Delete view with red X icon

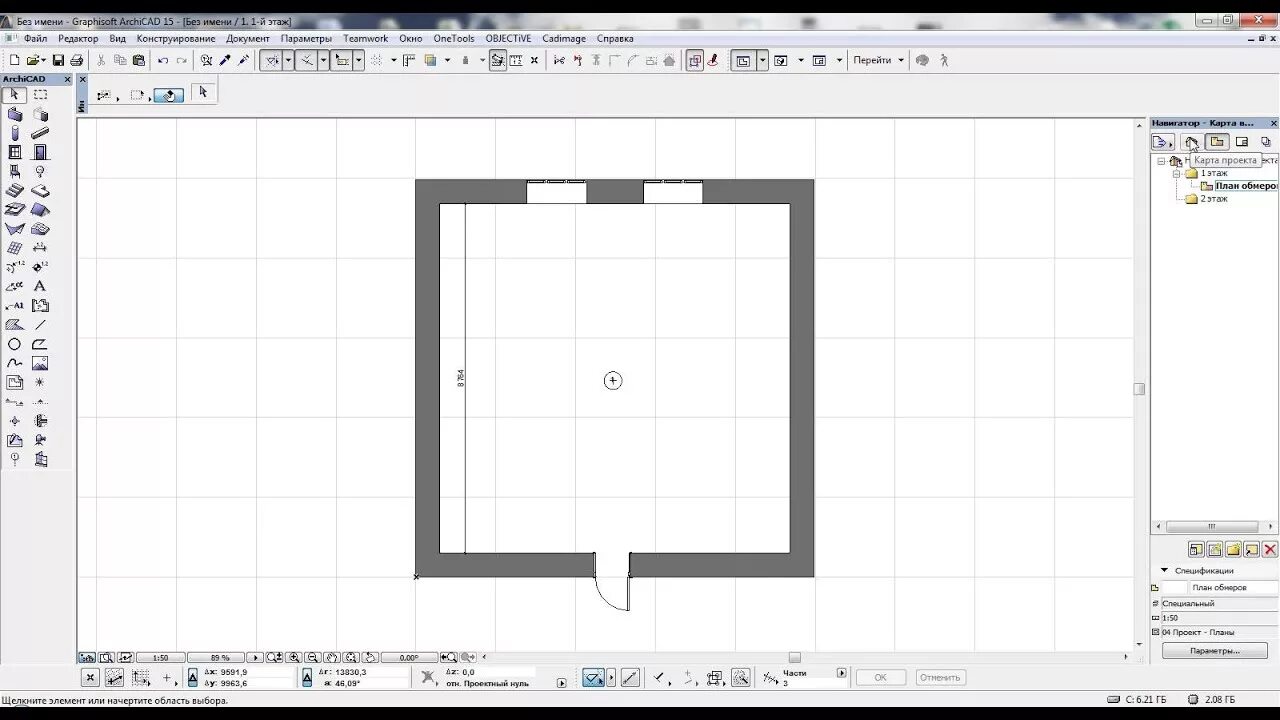pos(1270,550)
